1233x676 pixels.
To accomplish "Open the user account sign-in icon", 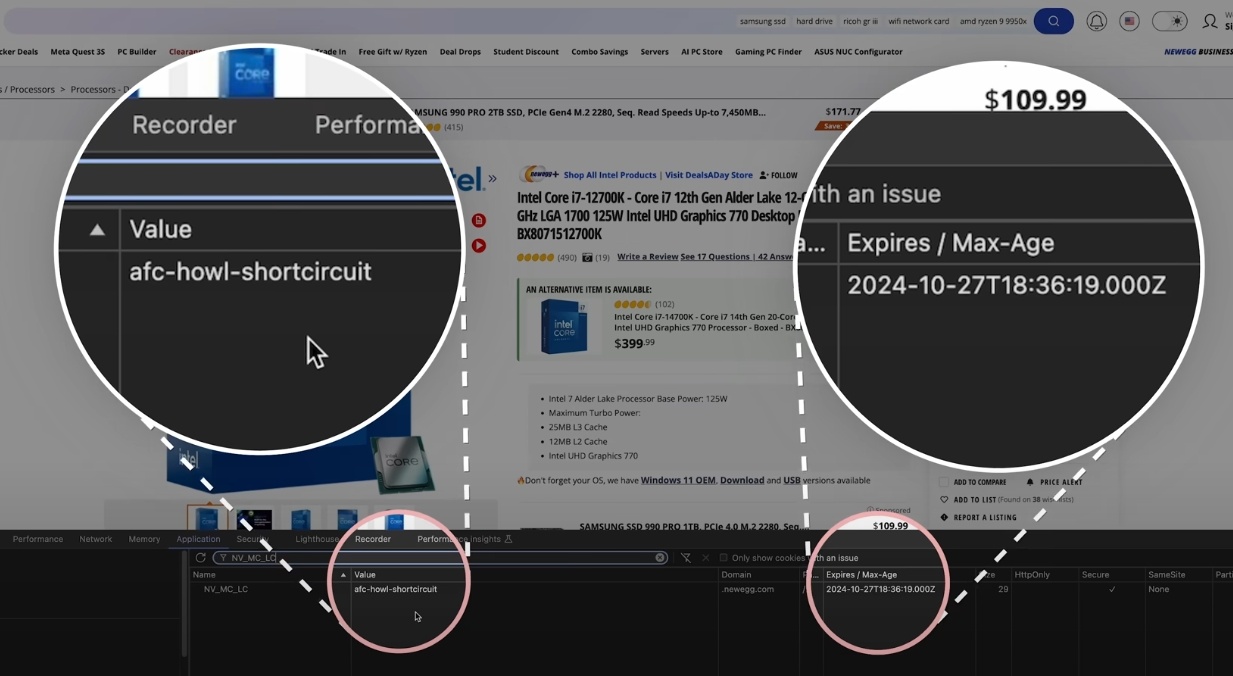I will (1209, 21).
